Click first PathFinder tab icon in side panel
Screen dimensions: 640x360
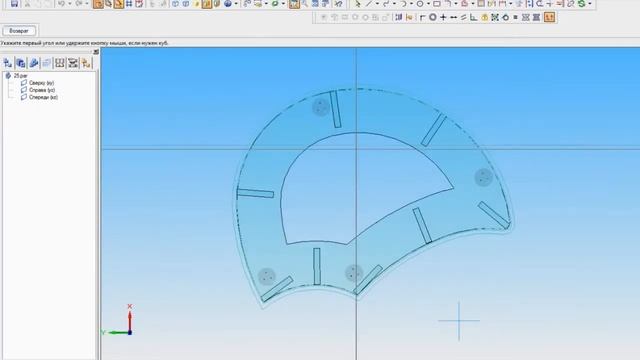[x=8, y=63]
